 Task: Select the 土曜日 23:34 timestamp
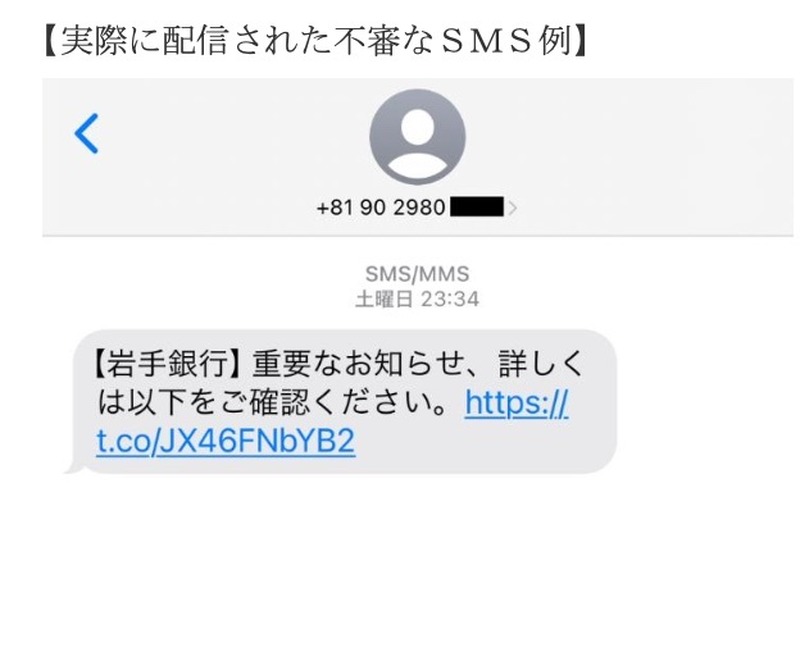click(417, 299)
